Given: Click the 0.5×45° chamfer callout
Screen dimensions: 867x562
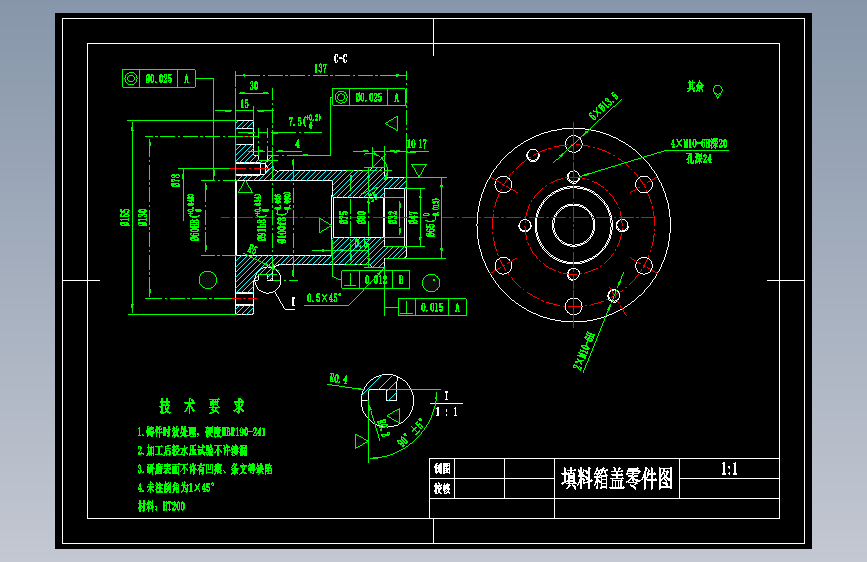Looking at the screenshot, I should click(x=324, y=298).
